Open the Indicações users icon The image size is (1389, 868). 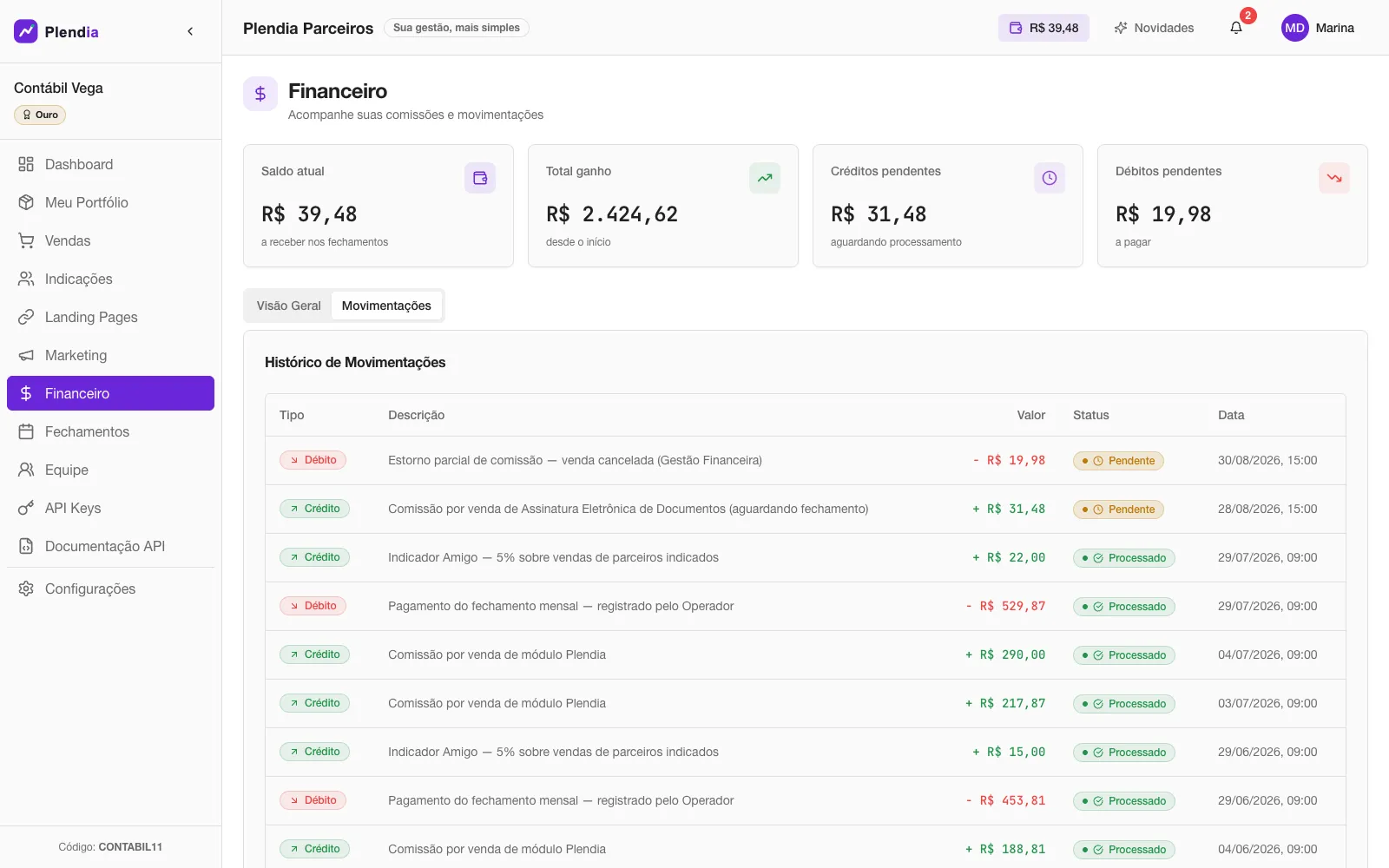click(26, 279)
